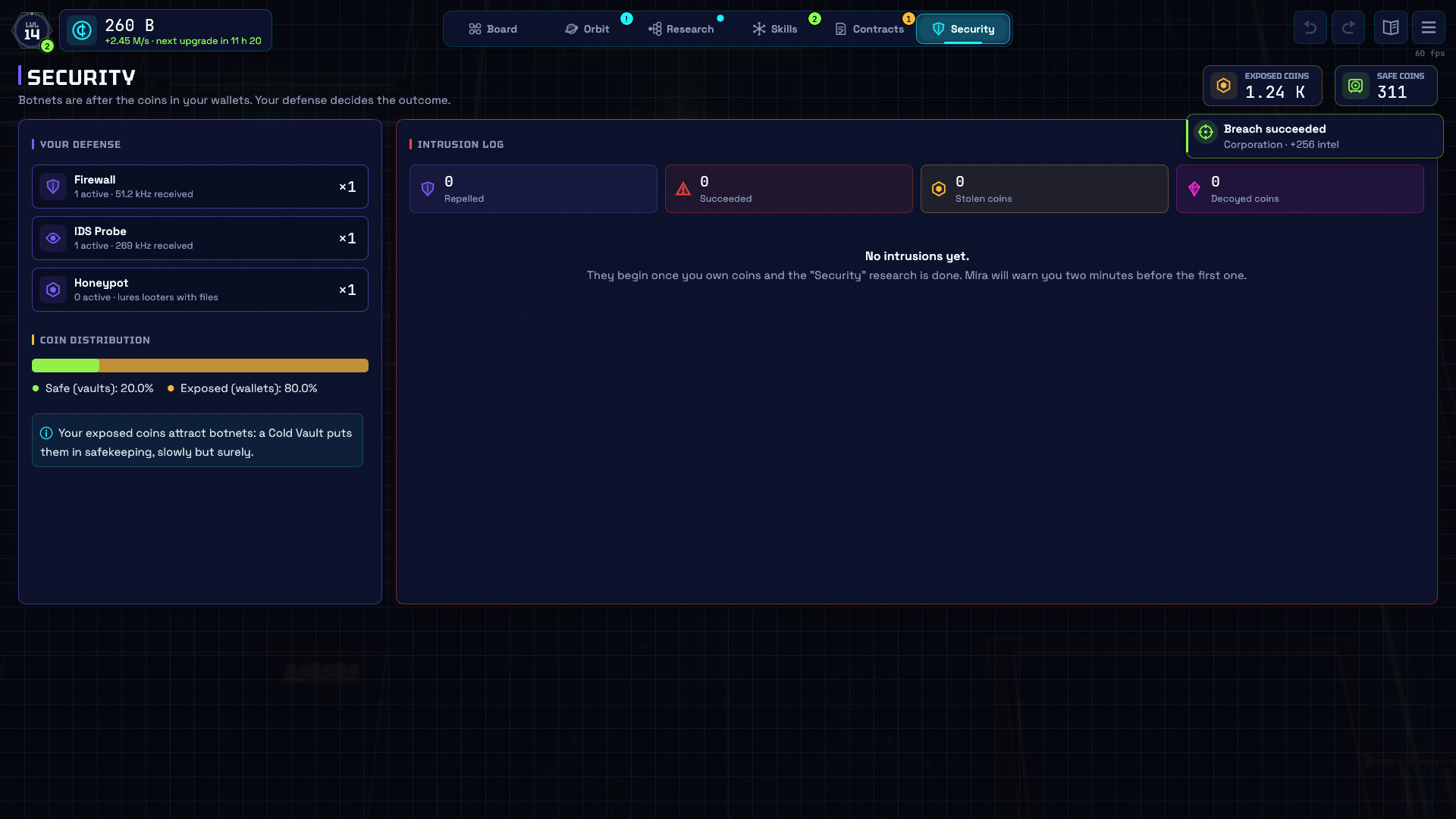This screenshot has height=819, width=1456.
Task: Click the Firewall shield icon
Action: click(53, 187)
